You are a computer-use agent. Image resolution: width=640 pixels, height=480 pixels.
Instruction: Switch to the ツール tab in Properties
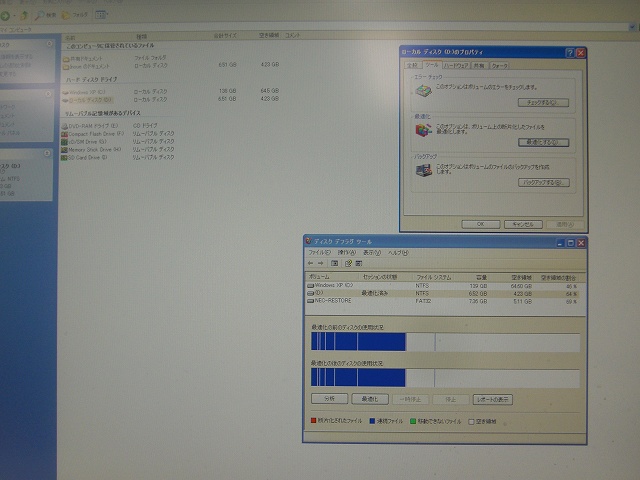point(431,64)
